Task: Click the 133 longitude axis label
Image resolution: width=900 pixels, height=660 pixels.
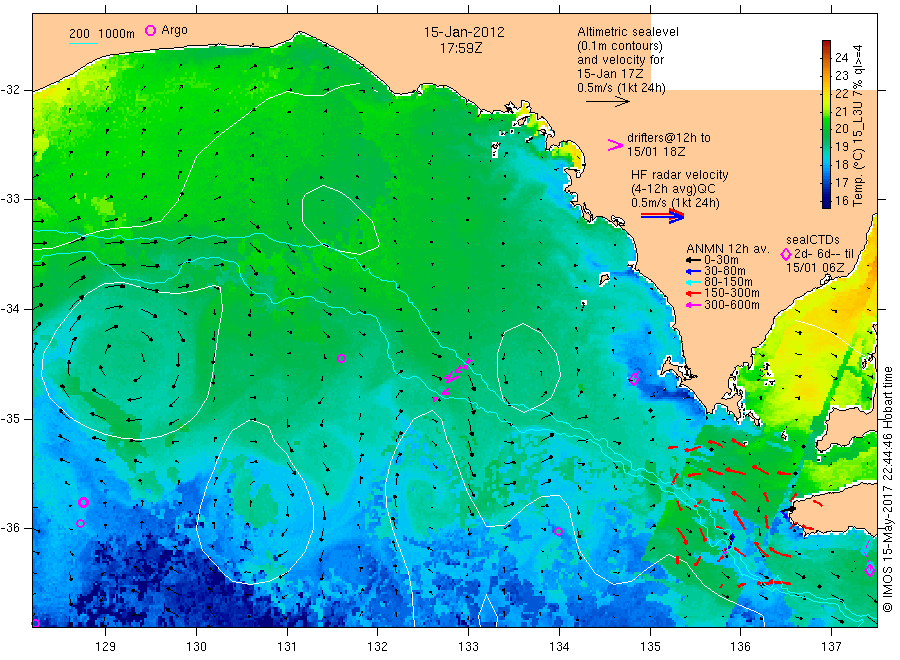Action: coord(468,647)
